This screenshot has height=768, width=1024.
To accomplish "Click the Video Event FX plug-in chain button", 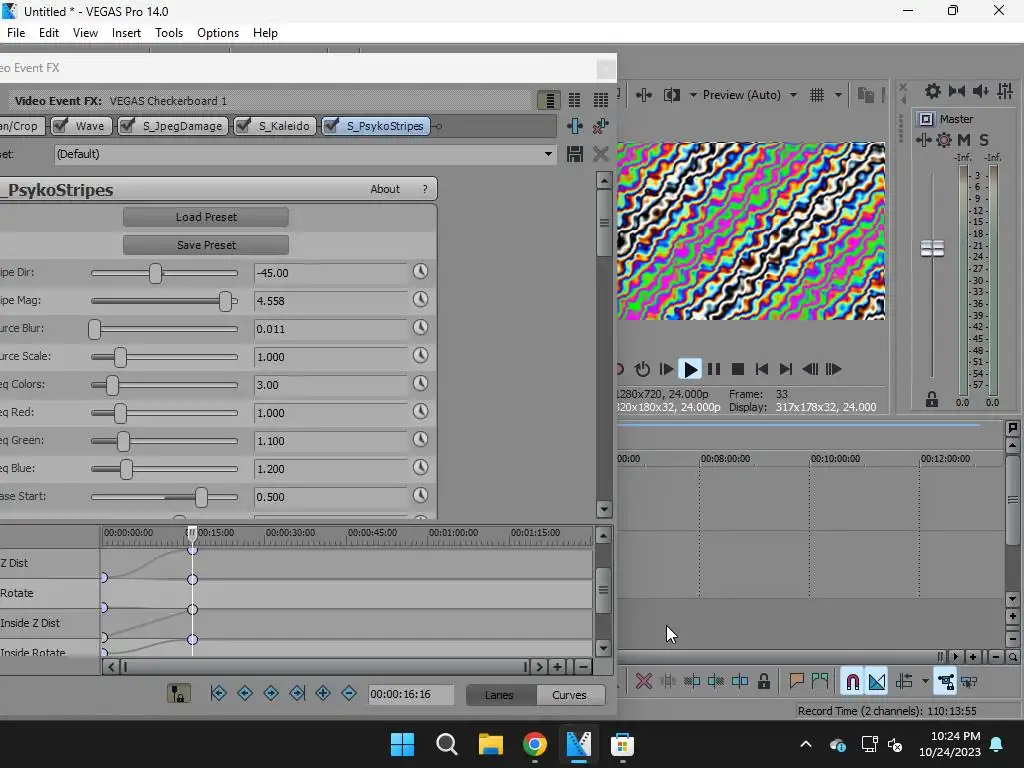I will click(575, 125).
